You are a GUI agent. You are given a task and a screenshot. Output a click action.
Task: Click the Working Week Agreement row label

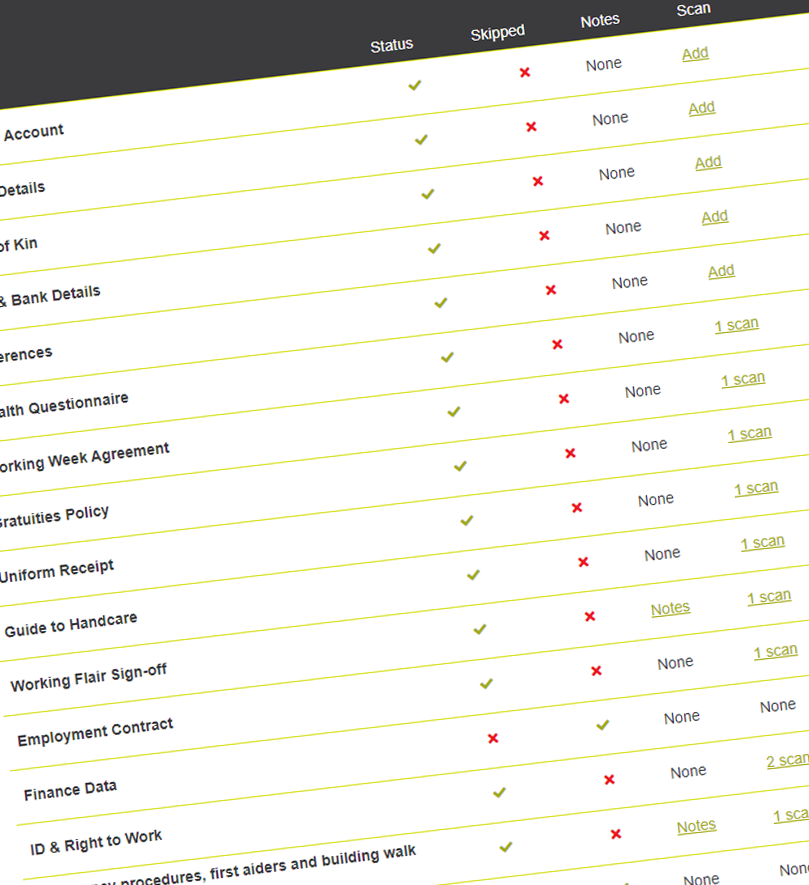[x=84, y=457]
